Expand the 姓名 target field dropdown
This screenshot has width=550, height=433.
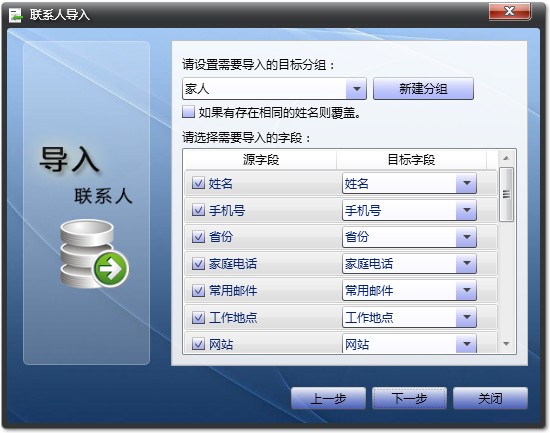tap(466, 183)
